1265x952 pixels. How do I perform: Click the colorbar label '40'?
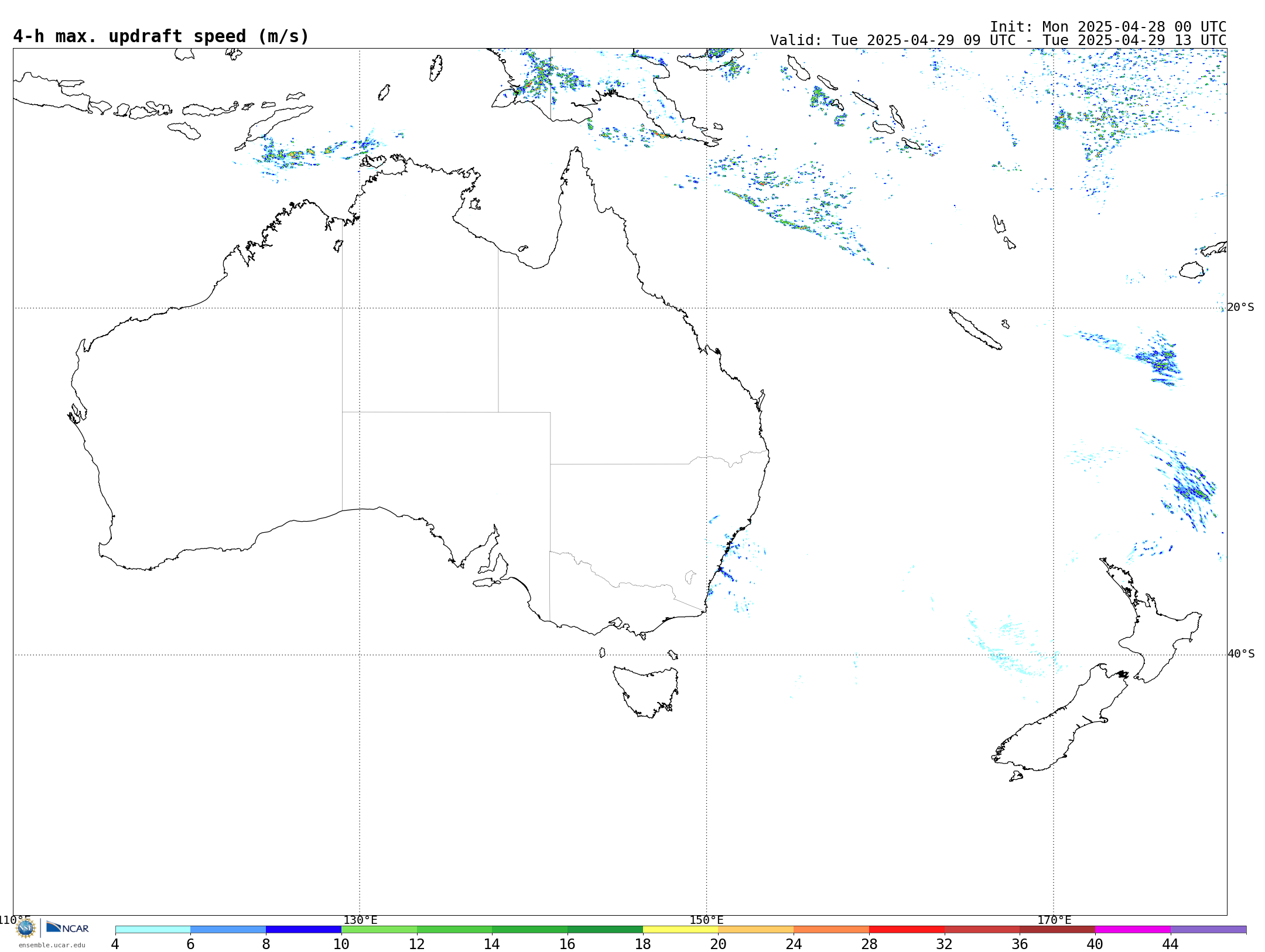click(1095, 944)
